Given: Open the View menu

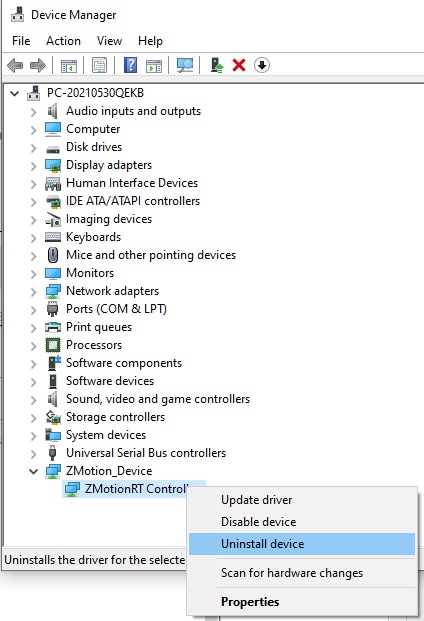Looking at the screenshot, I should 109,41.
